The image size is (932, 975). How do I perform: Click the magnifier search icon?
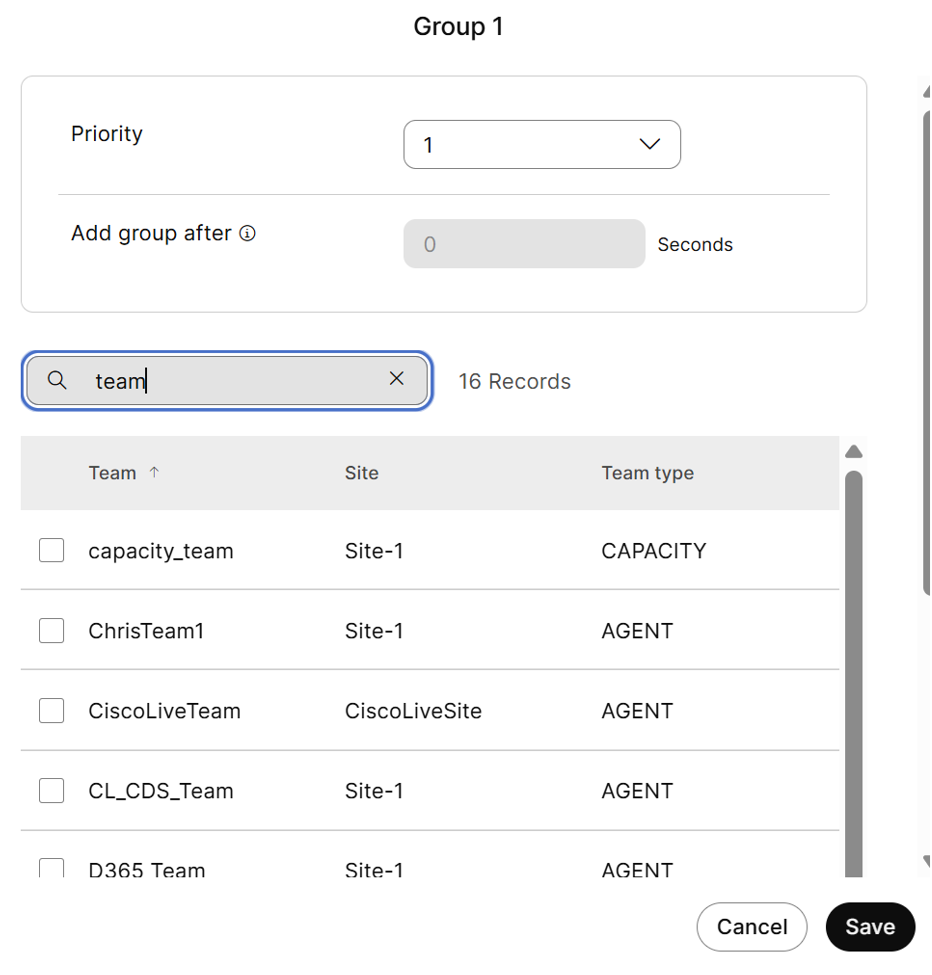(x=57, y=380)
